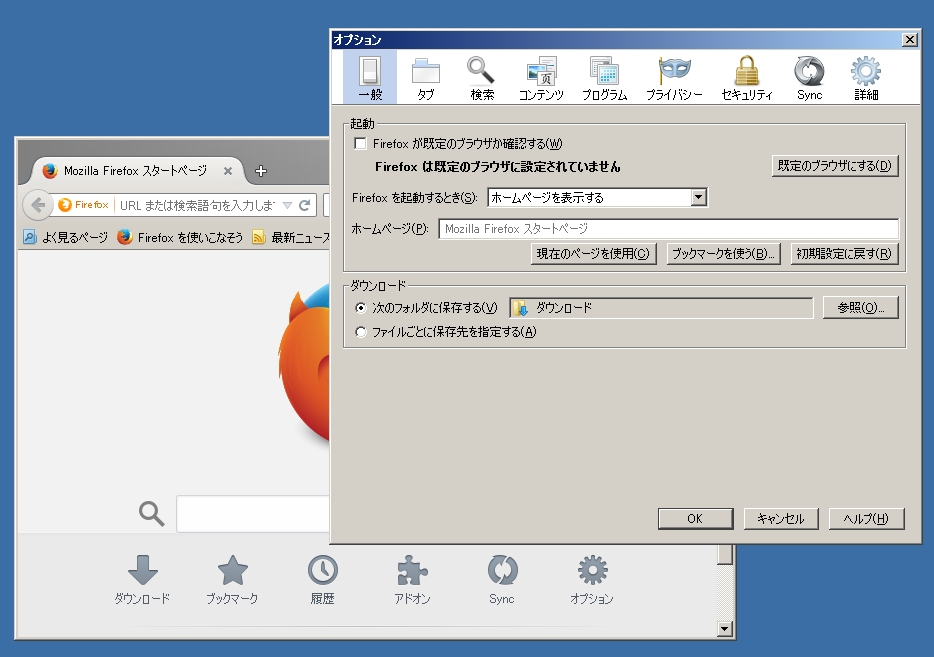
Task: Open the Sync settings panel
Action: tap(808, 75)
